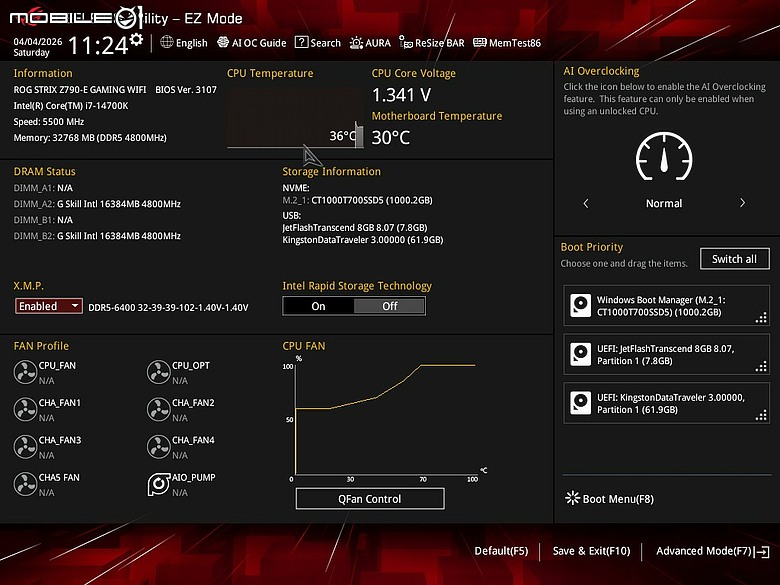Click the Normal overclocking mode label
The width and height of the screenshot is (780, 585).
click(664, 203)
